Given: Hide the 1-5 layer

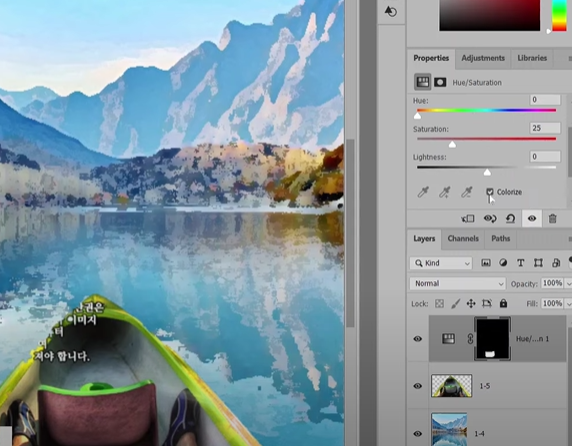Looking at the screenshot, I should pyautogui.click(x=418, y=386).
